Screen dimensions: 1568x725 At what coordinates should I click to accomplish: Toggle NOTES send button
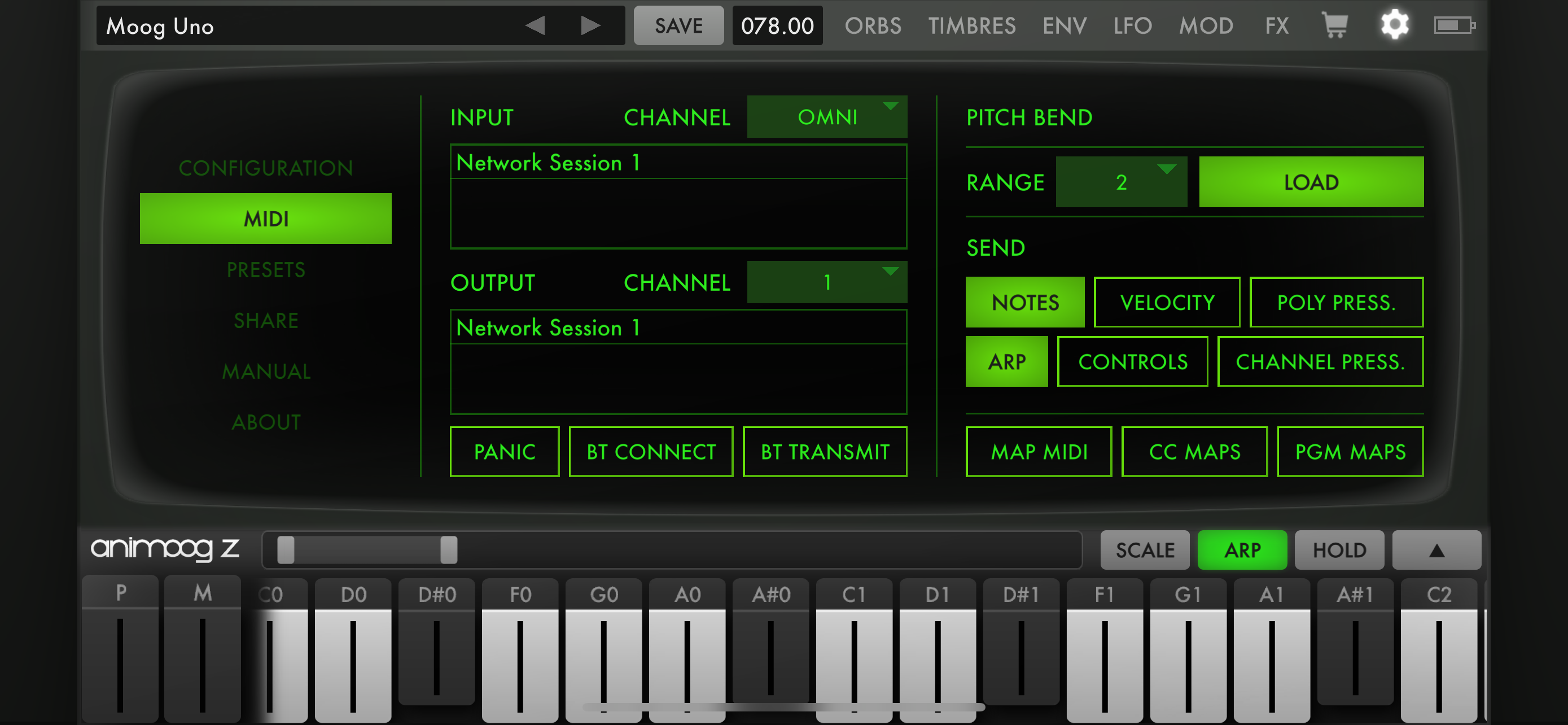click(1025, 303)
